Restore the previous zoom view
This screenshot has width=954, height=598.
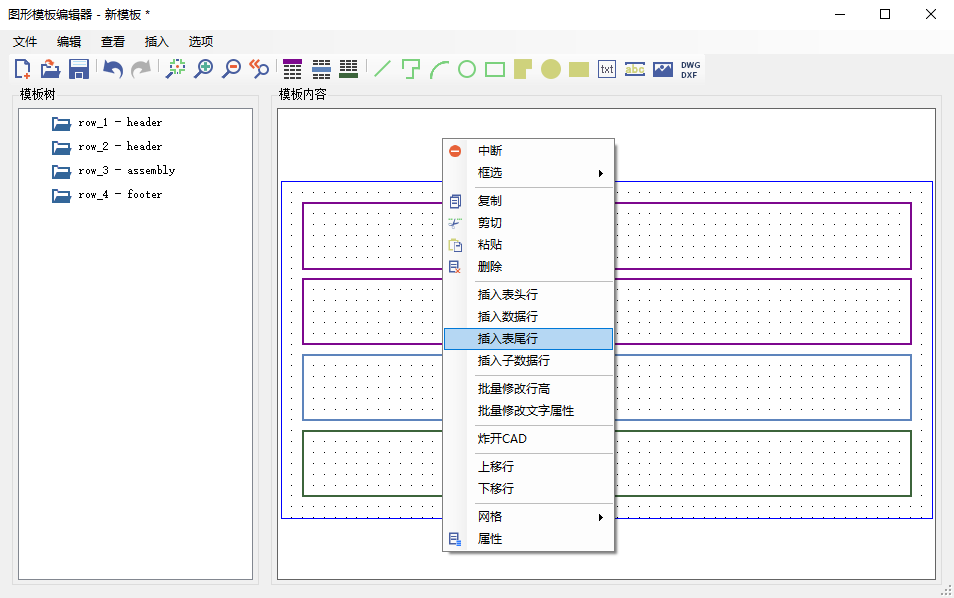tap(260, 69)
